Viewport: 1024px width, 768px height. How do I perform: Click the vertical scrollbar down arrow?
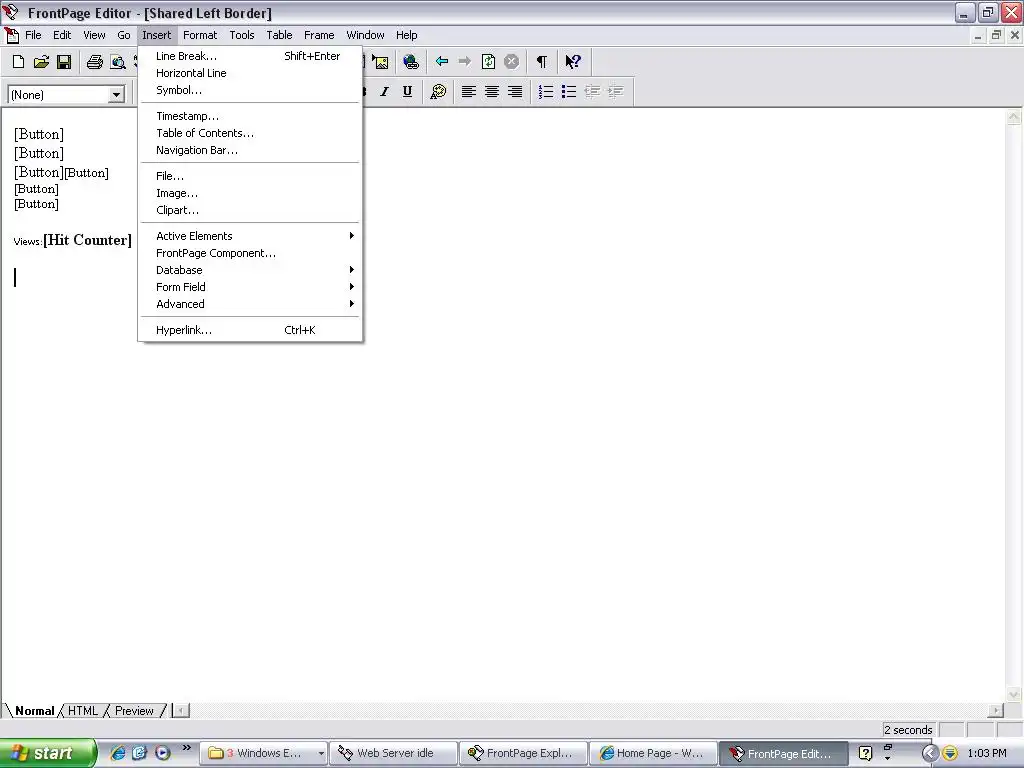pyautogui.click(x=1014, y=695)
